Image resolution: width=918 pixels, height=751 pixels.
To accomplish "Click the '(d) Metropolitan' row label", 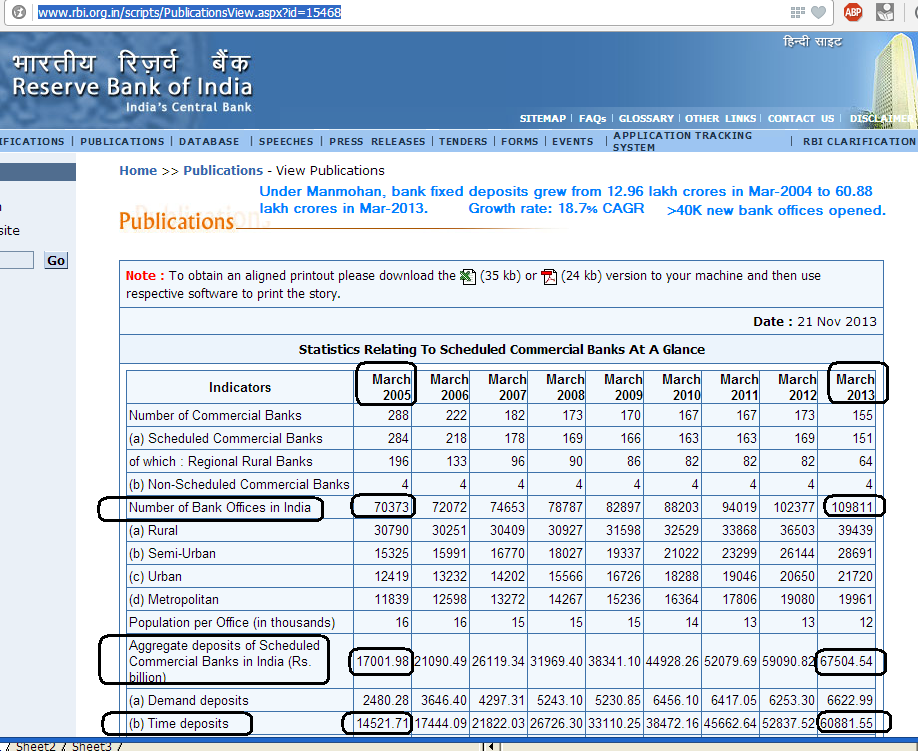I will pyautogui.click(x=174, y=599).
